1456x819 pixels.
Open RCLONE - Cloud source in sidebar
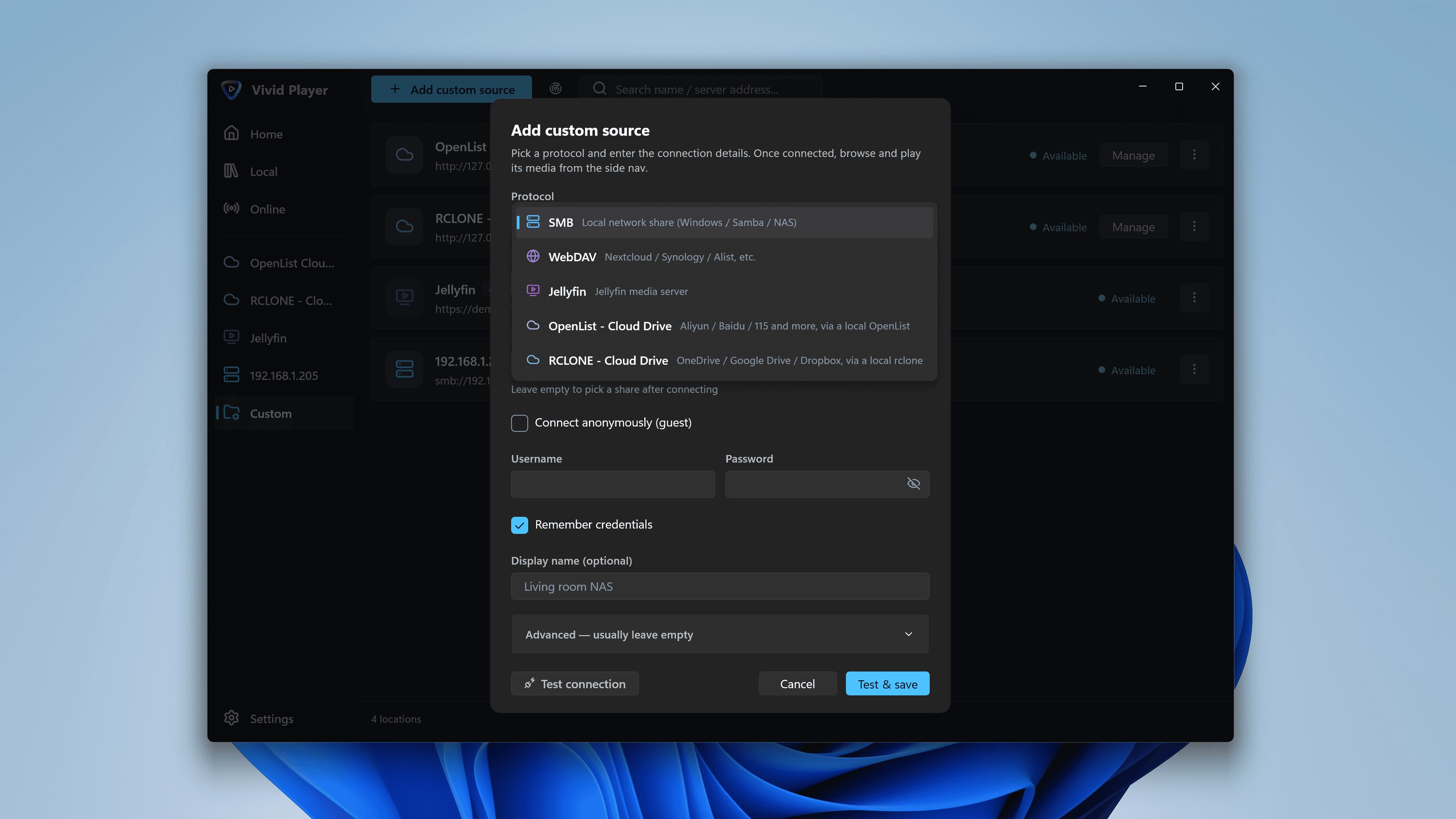[284, 300]
